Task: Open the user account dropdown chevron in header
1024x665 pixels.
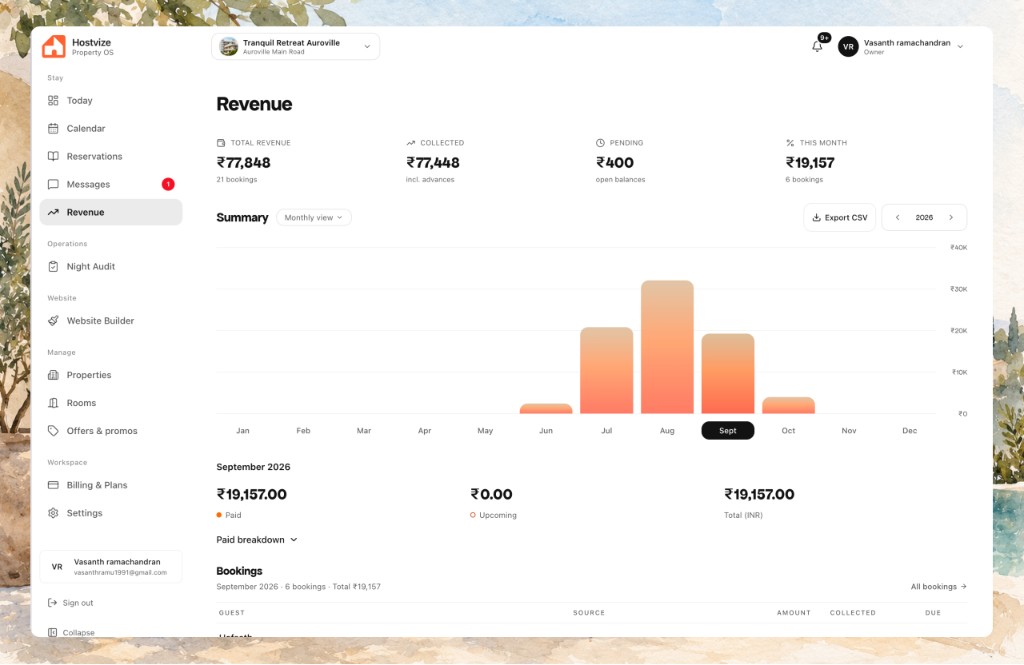Action: pos(960,46)
